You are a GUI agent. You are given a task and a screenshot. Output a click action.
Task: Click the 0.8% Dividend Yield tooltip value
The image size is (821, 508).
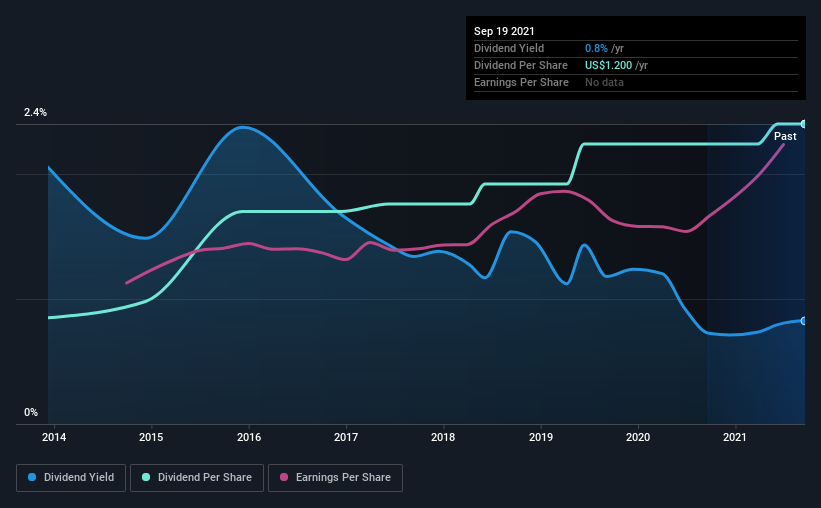click(x=596, y=48)
